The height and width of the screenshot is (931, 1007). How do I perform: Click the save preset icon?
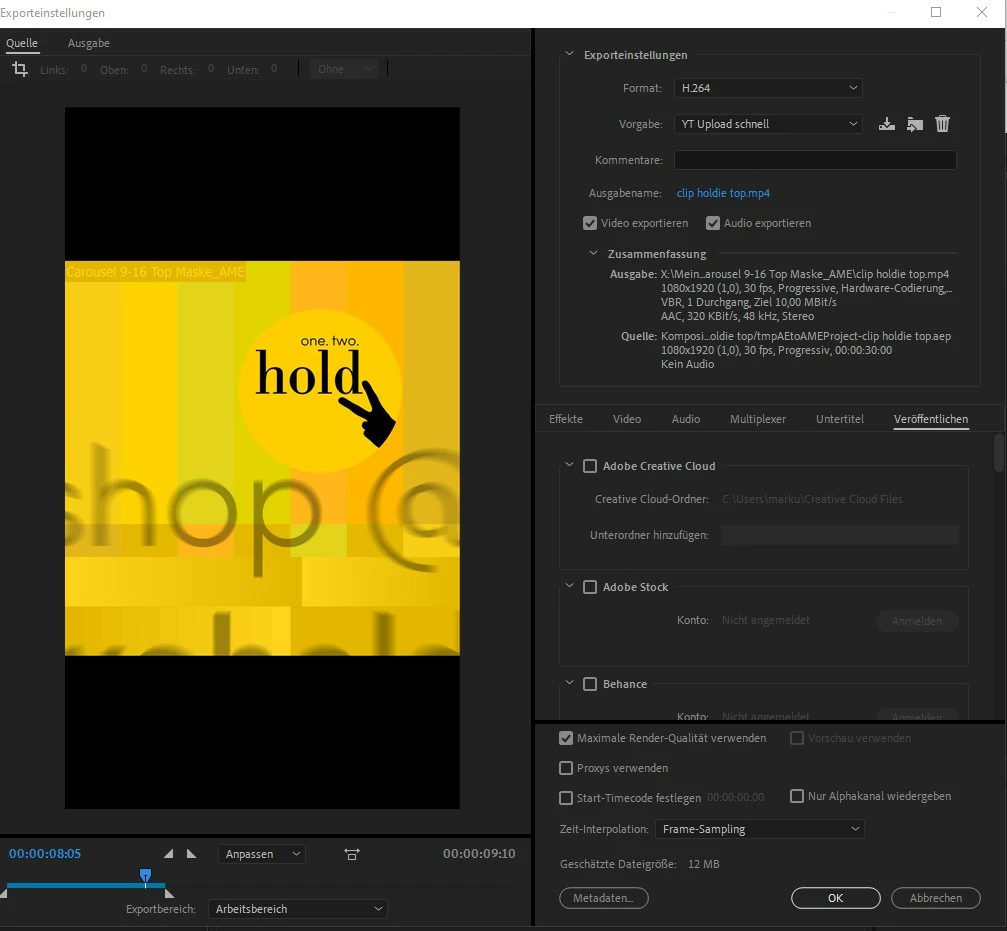coord(886,124)
